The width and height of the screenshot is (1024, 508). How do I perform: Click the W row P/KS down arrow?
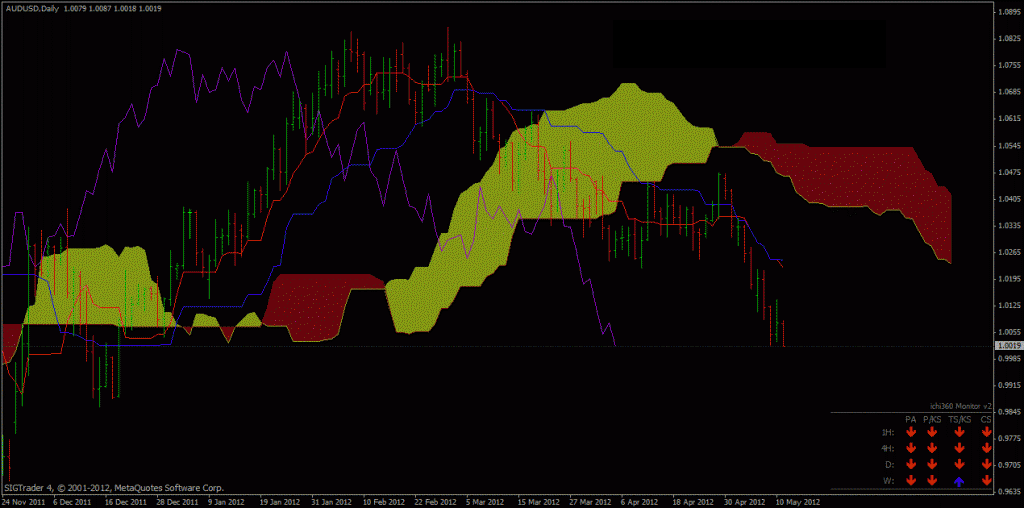coord(932,481)
